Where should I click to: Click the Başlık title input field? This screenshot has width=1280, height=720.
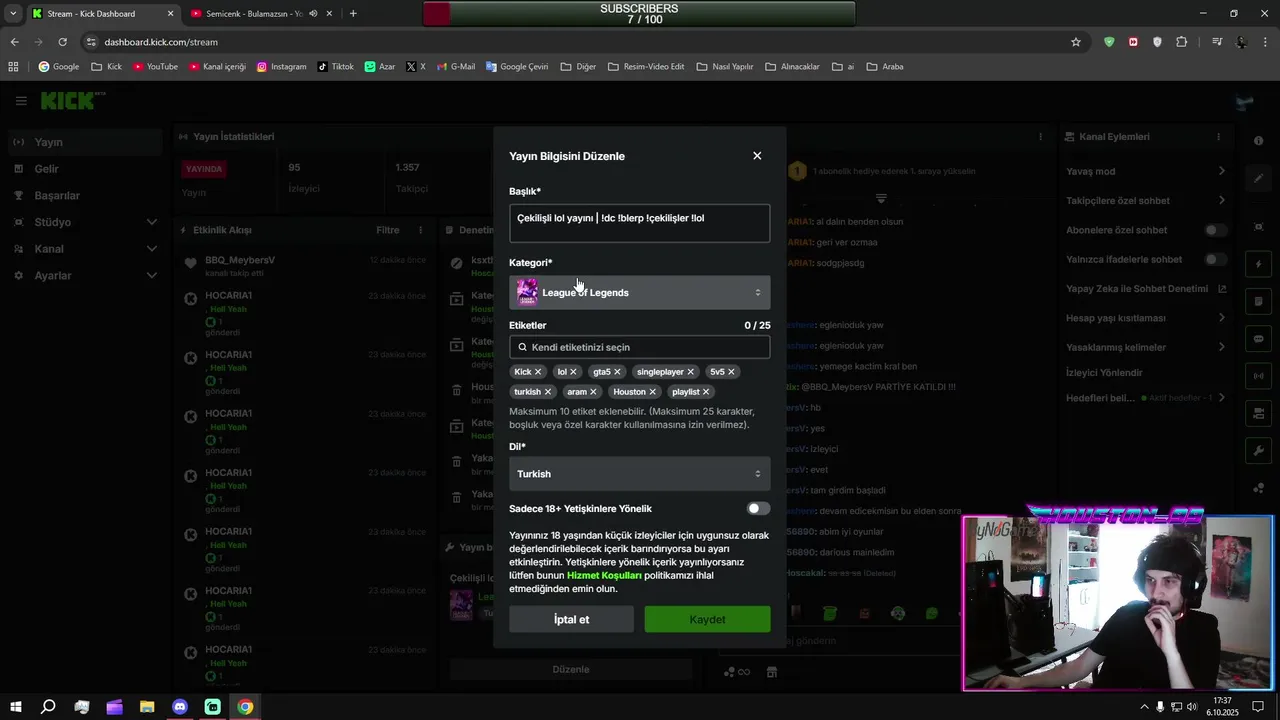click(x=640, y=223)
